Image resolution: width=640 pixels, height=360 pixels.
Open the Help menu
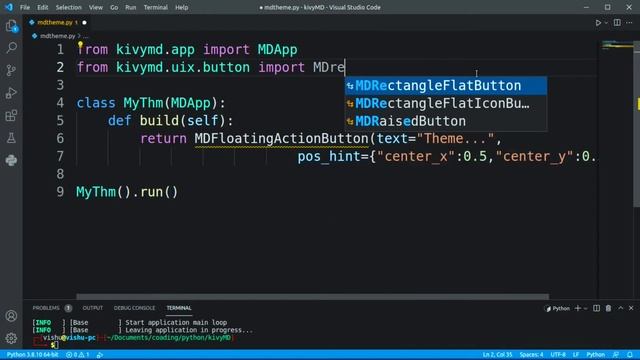[x=182, y=7]
